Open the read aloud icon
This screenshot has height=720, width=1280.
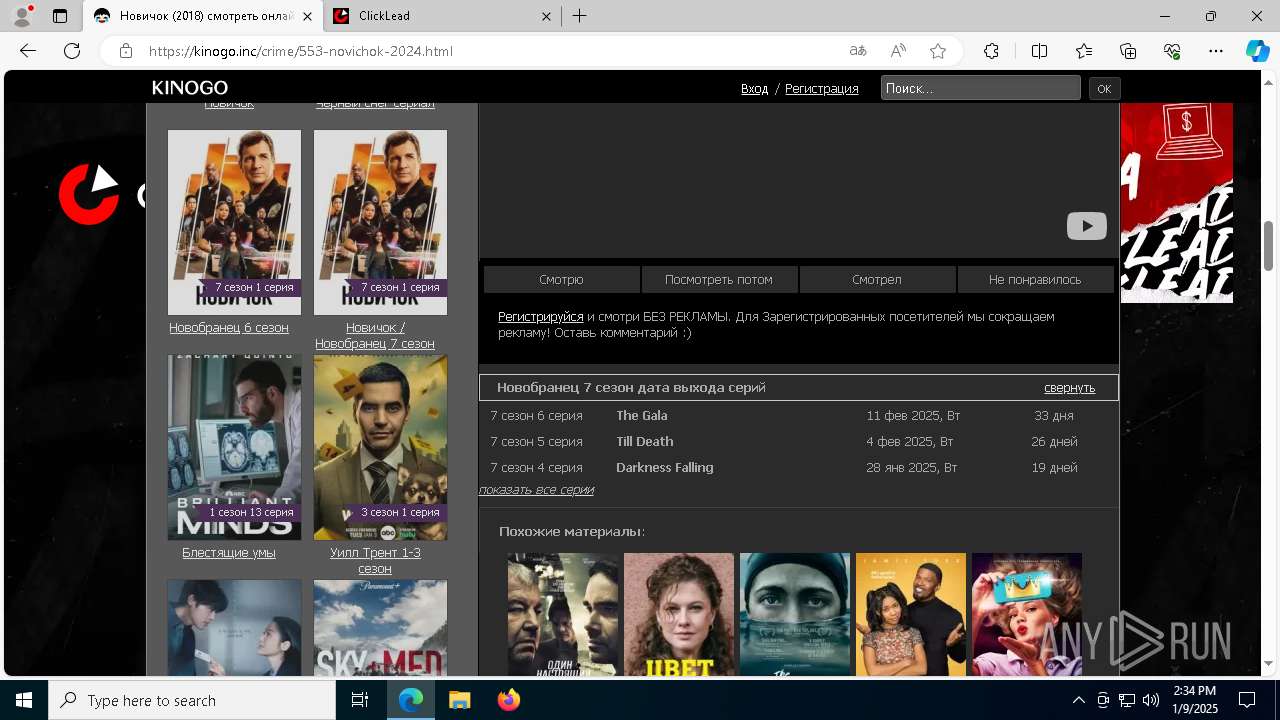[x=898, y=51]
